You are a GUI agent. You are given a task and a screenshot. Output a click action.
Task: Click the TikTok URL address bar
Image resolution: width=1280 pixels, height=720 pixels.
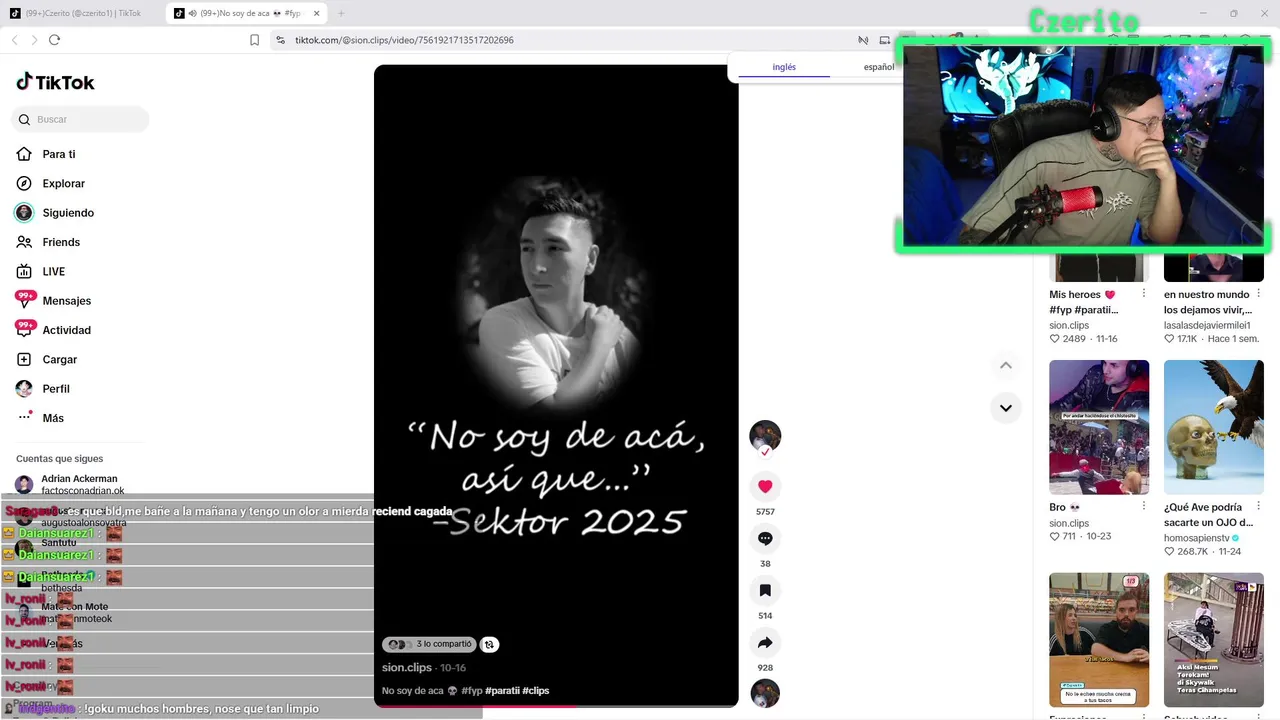[x=404, y=40]
